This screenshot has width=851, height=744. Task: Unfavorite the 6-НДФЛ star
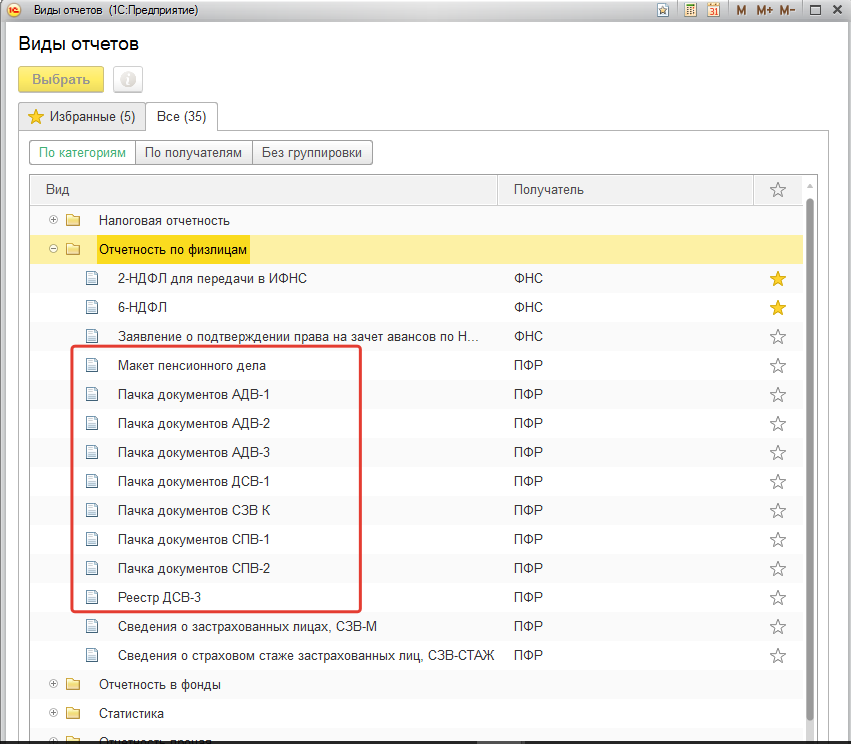[778, 308]
